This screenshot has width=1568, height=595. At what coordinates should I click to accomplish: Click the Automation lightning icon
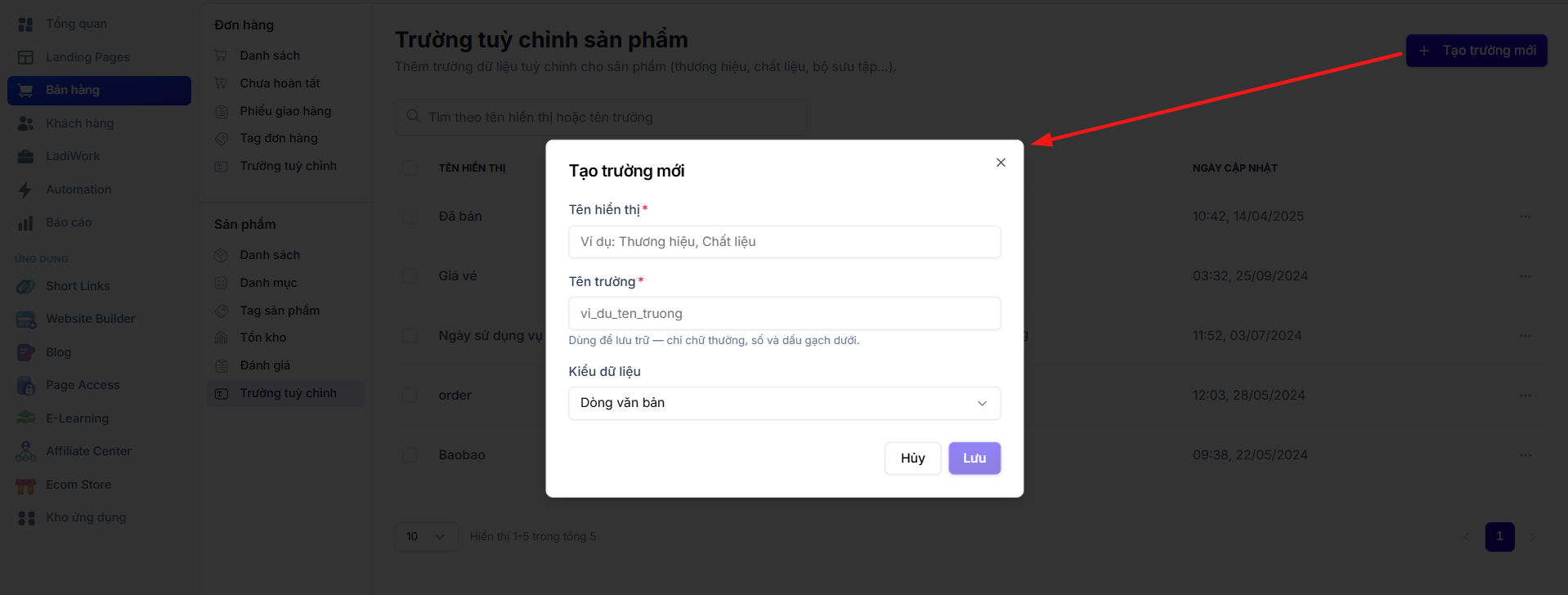[x=25, y=190]
